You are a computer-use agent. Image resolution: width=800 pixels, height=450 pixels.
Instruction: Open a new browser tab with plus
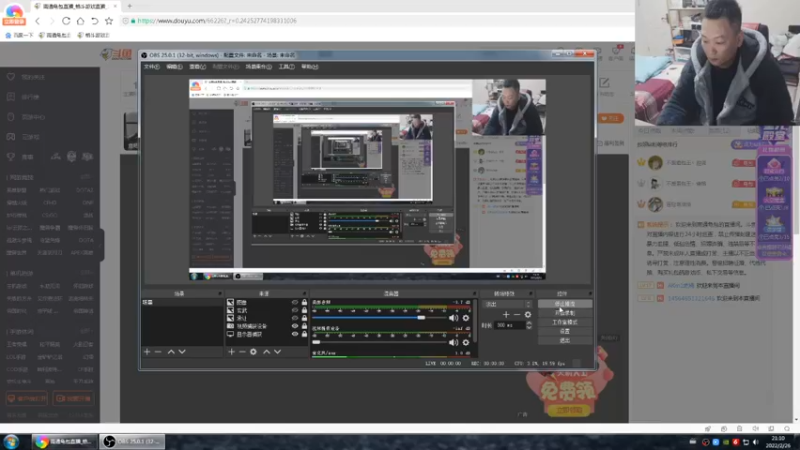130,6
